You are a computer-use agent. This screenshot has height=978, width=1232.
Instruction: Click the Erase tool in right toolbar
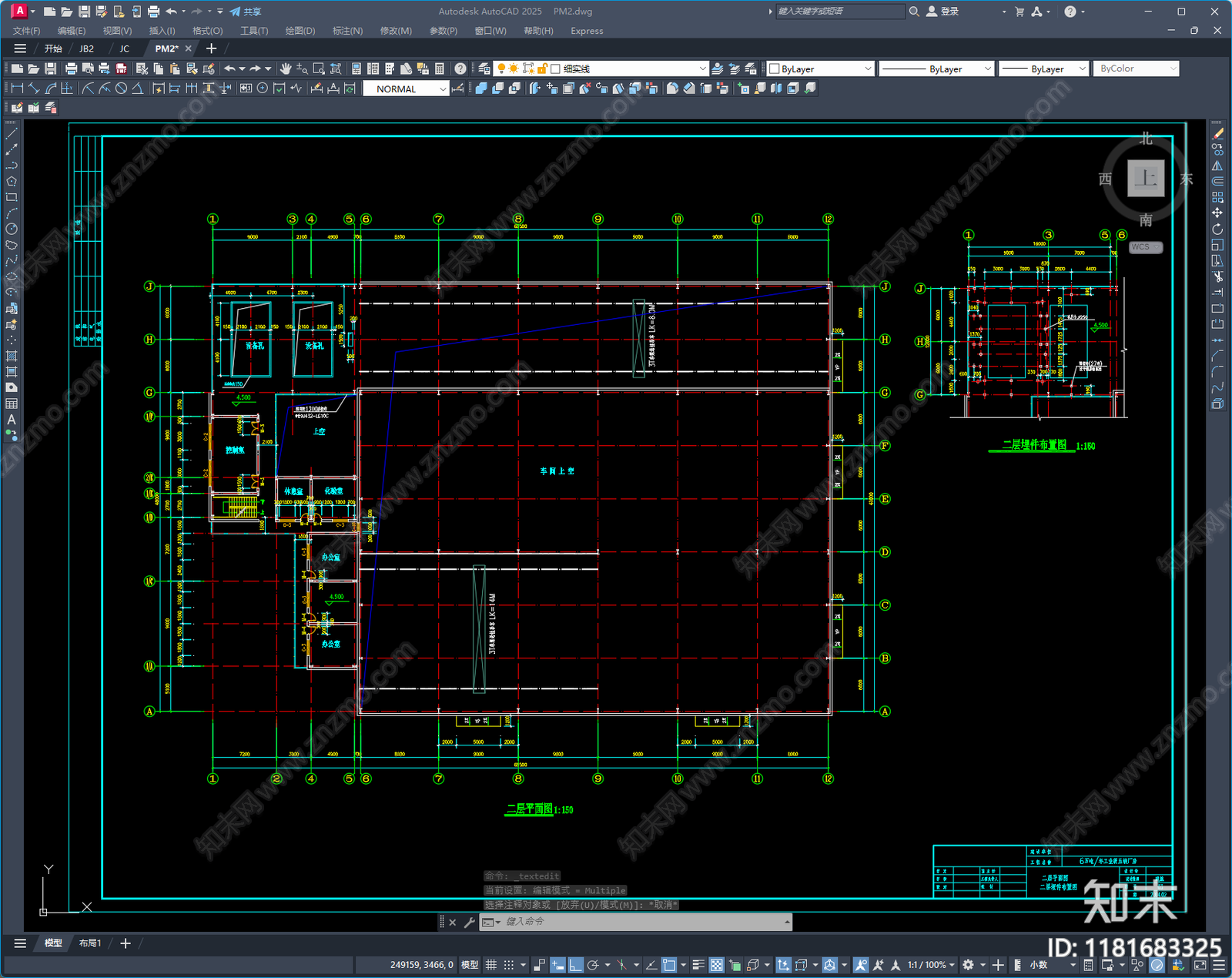(1217, 134)
